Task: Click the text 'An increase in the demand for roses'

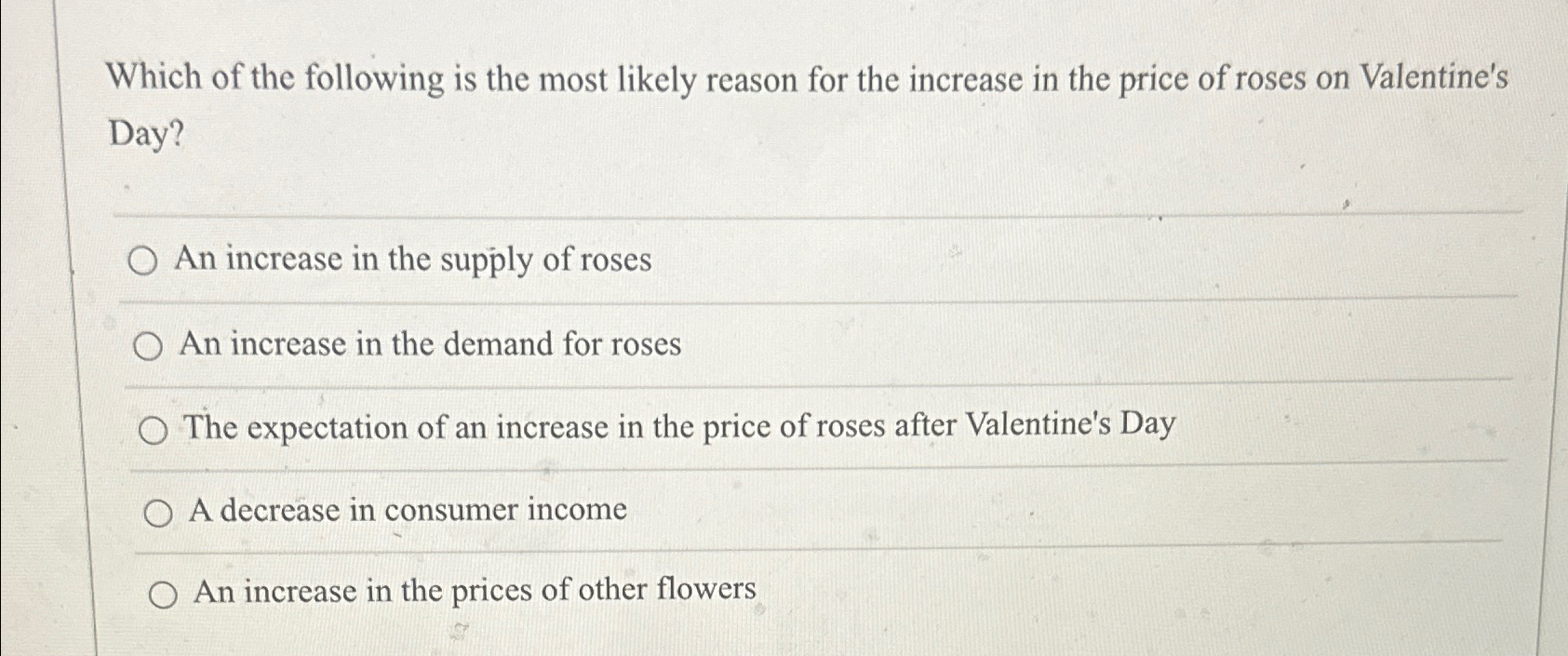Action: [428, 346]
